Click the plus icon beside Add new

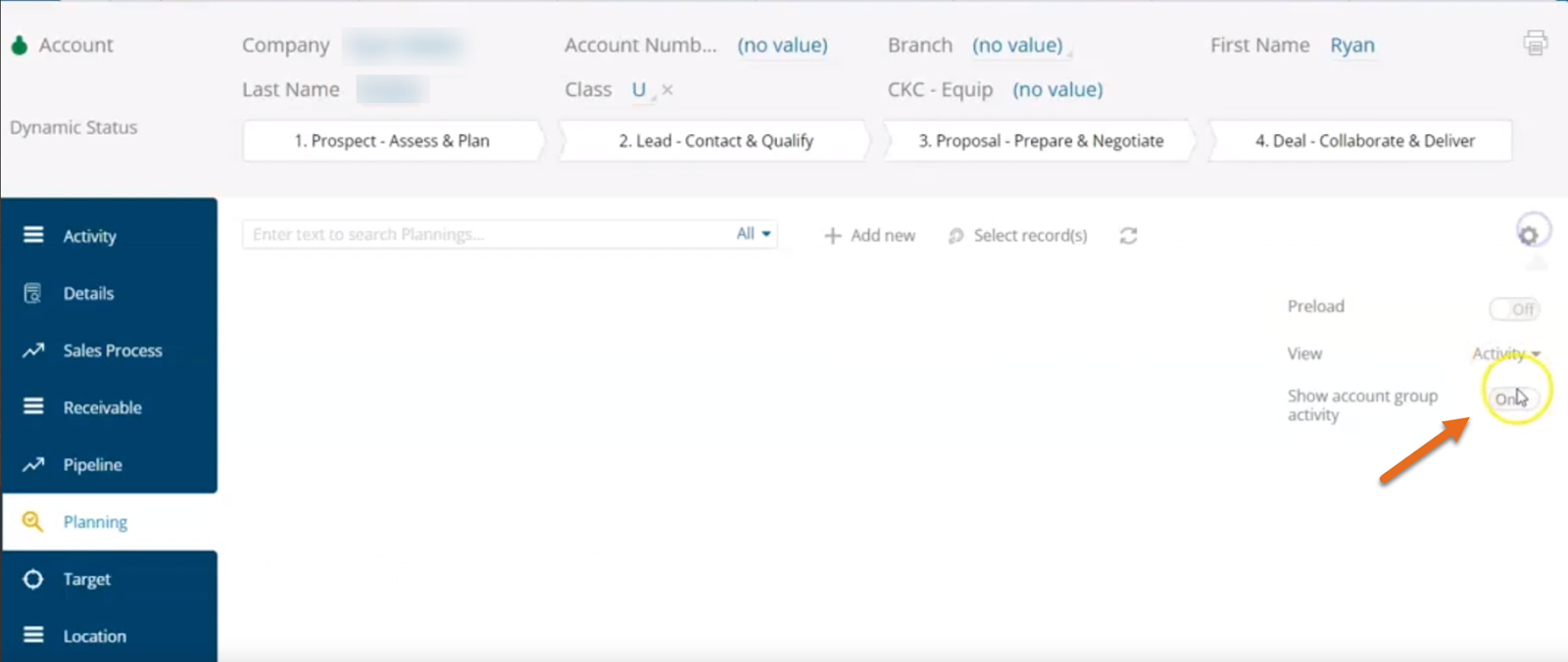click(x=833, y=236)
